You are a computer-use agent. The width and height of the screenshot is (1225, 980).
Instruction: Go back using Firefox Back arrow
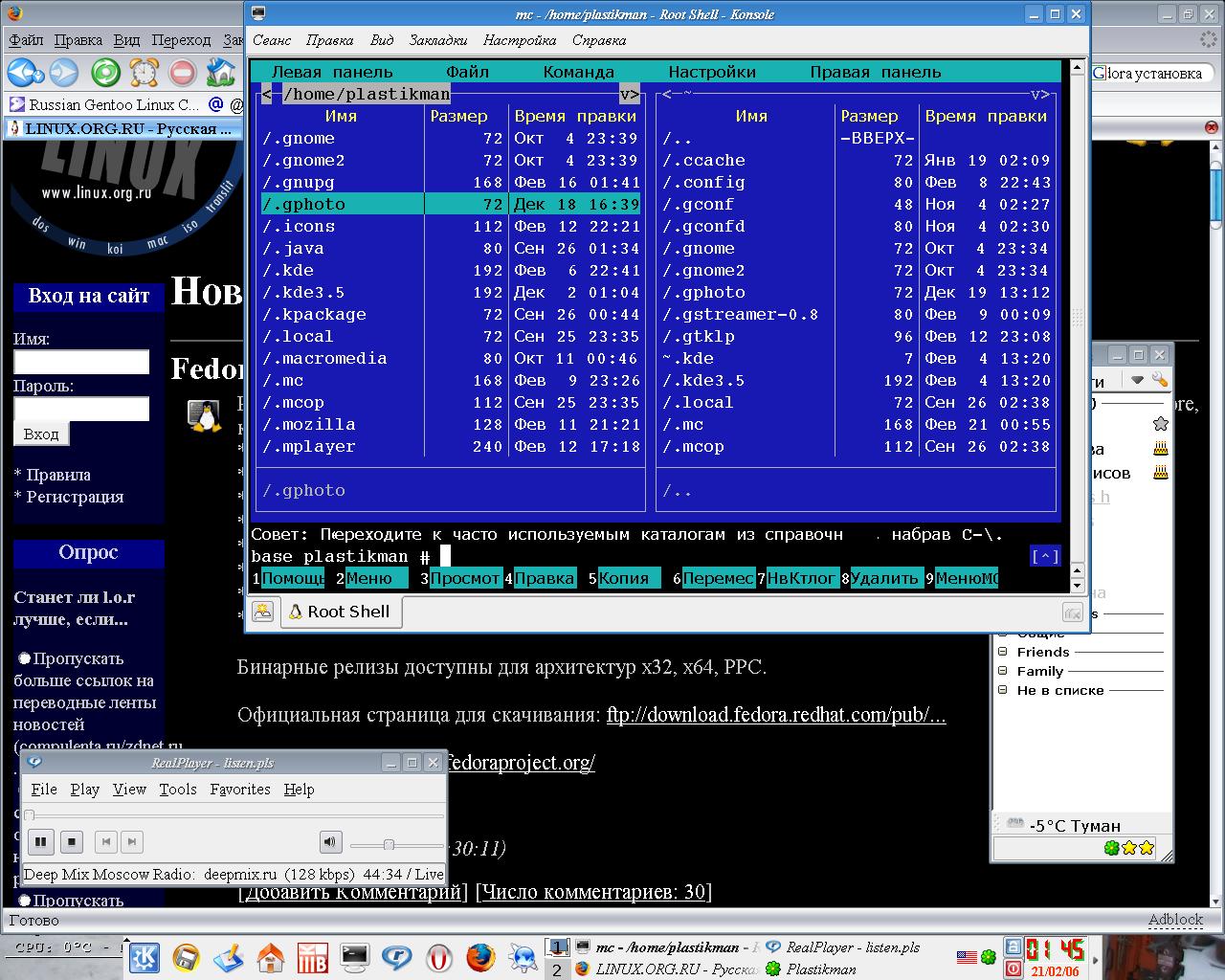pyautogui.click(x=19, y=72)
